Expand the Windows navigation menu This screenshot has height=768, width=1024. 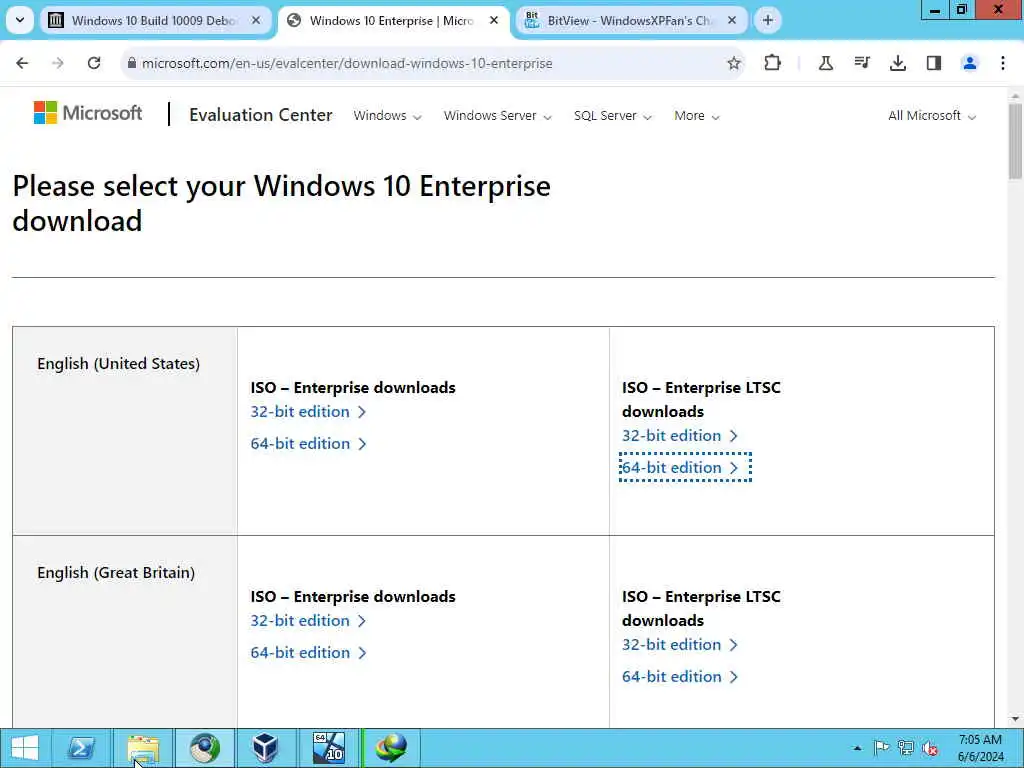point(387,116)
